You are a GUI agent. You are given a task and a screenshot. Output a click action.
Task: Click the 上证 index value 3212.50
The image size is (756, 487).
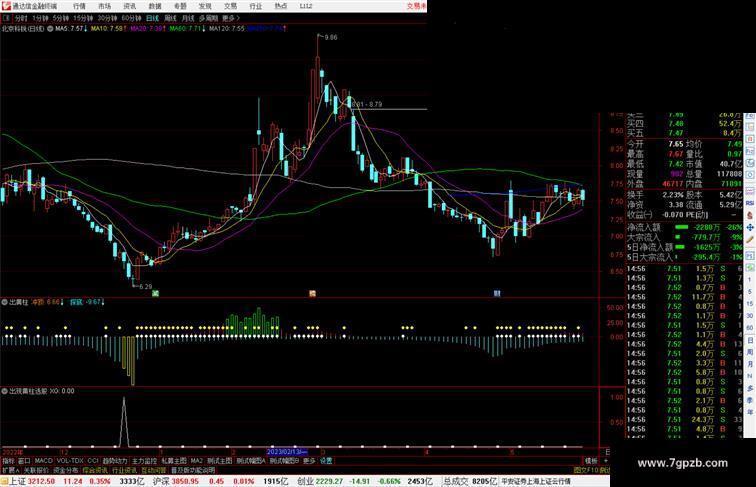point(41,481)
